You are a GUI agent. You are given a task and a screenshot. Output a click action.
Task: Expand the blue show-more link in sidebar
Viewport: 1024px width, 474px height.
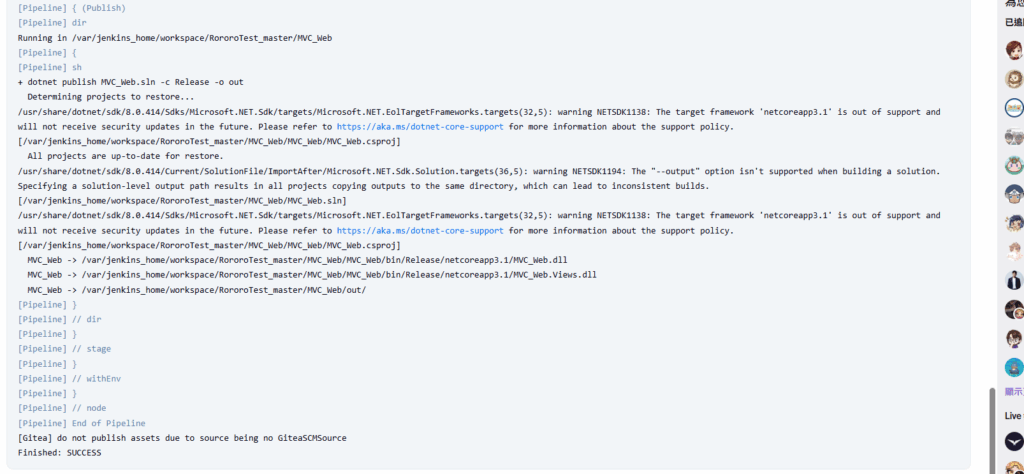click(x=1013, y=392)
